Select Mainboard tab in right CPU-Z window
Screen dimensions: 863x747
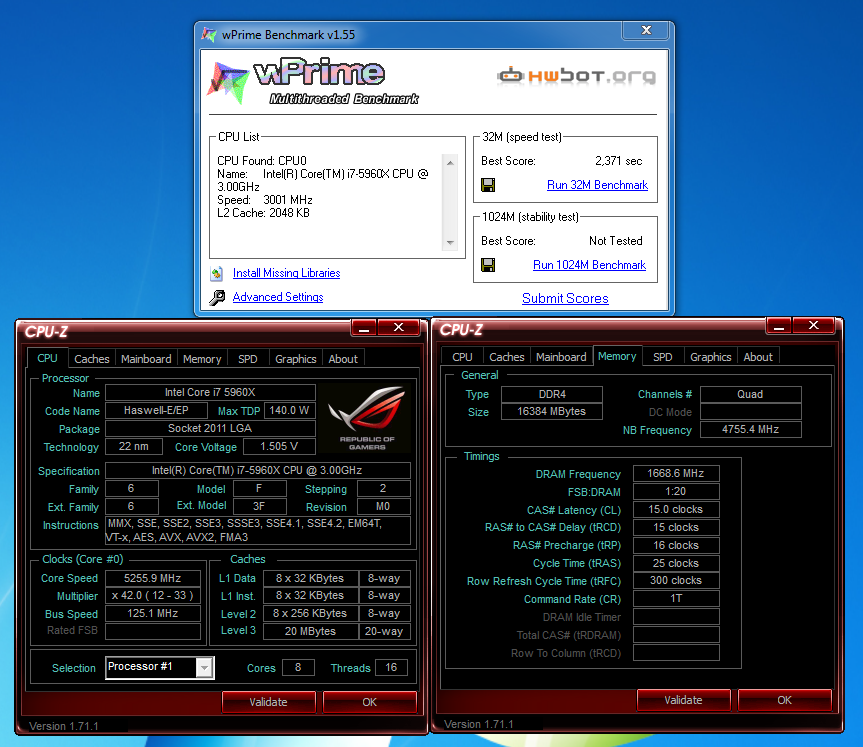tap(561, 357)
